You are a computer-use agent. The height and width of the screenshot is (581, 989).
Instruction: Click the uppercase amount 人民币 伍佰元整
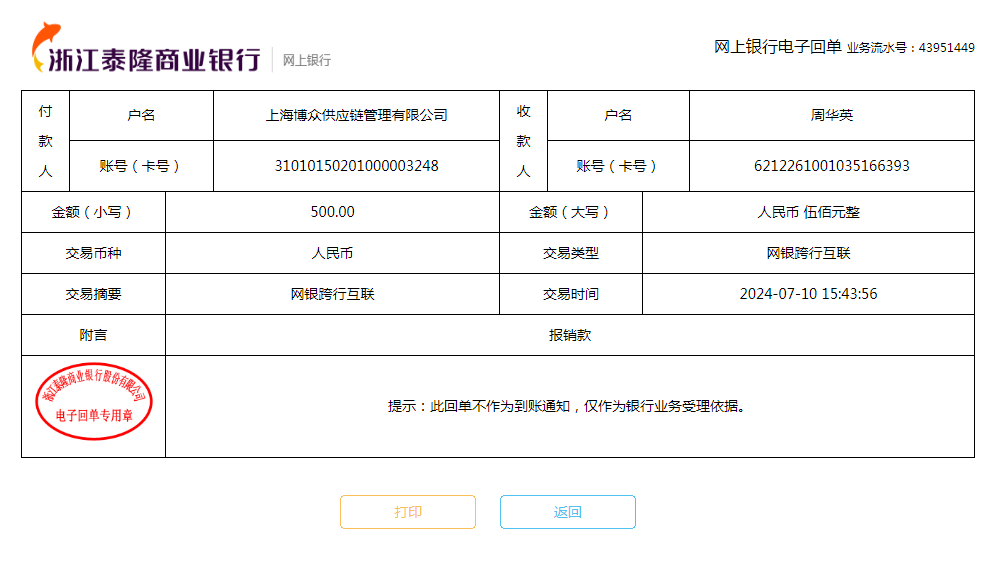pos(808,212)
